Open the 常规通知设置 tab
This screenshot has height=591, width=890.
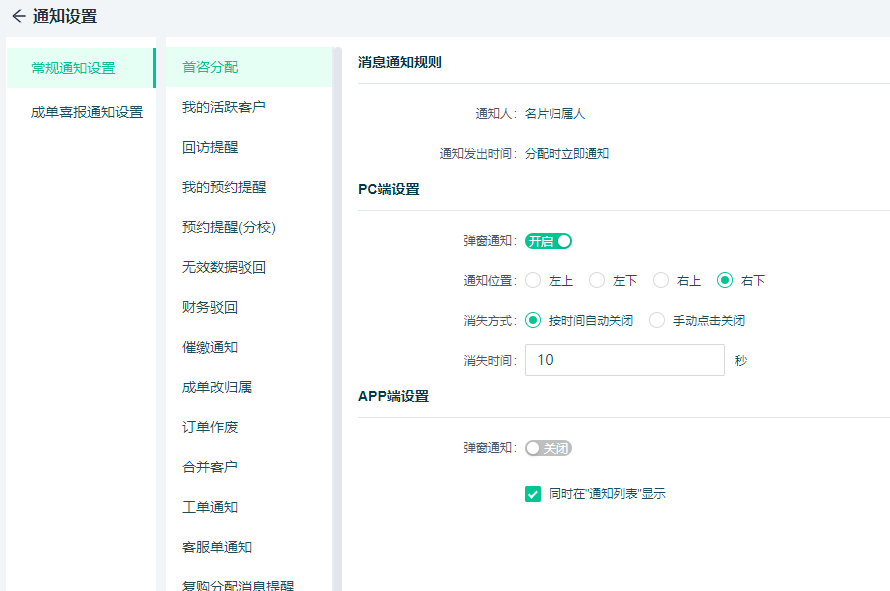pos(73,68)
